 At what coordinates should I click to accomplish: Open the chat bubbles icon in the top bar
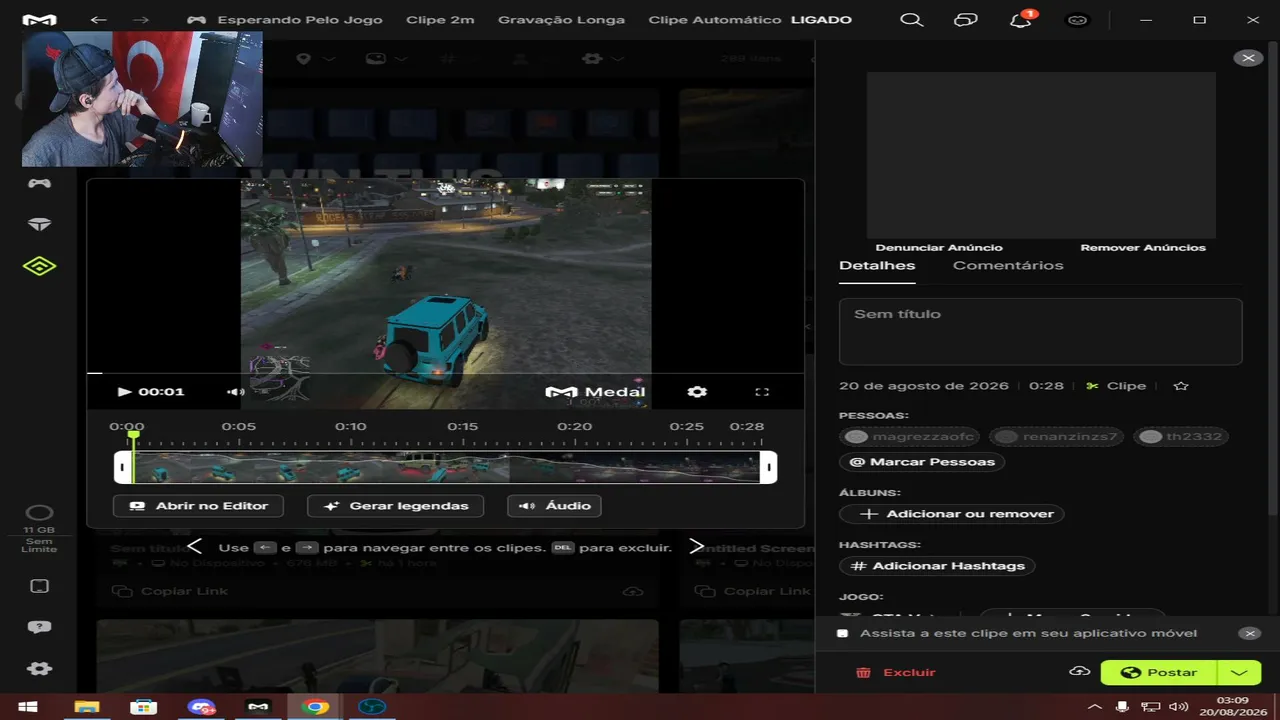[965, 20]
